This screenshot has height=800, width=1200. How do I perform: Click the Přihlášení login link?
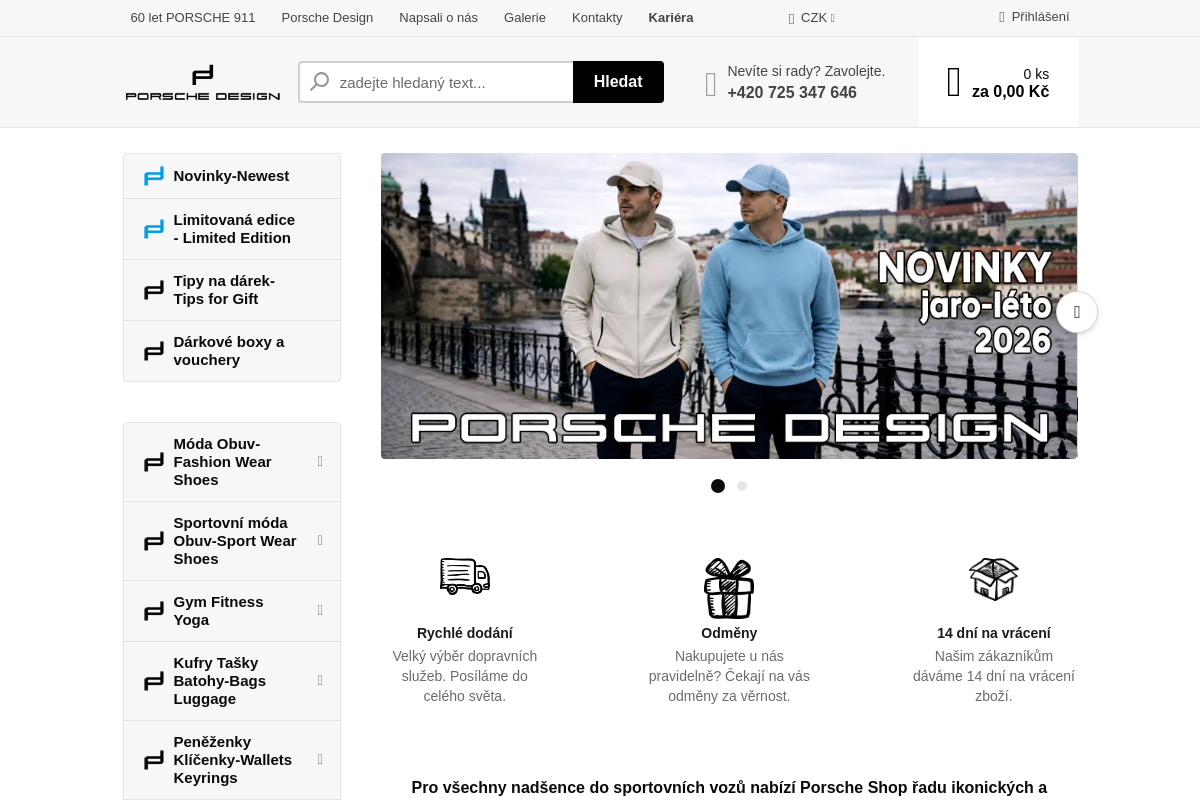coord(1034,17)
